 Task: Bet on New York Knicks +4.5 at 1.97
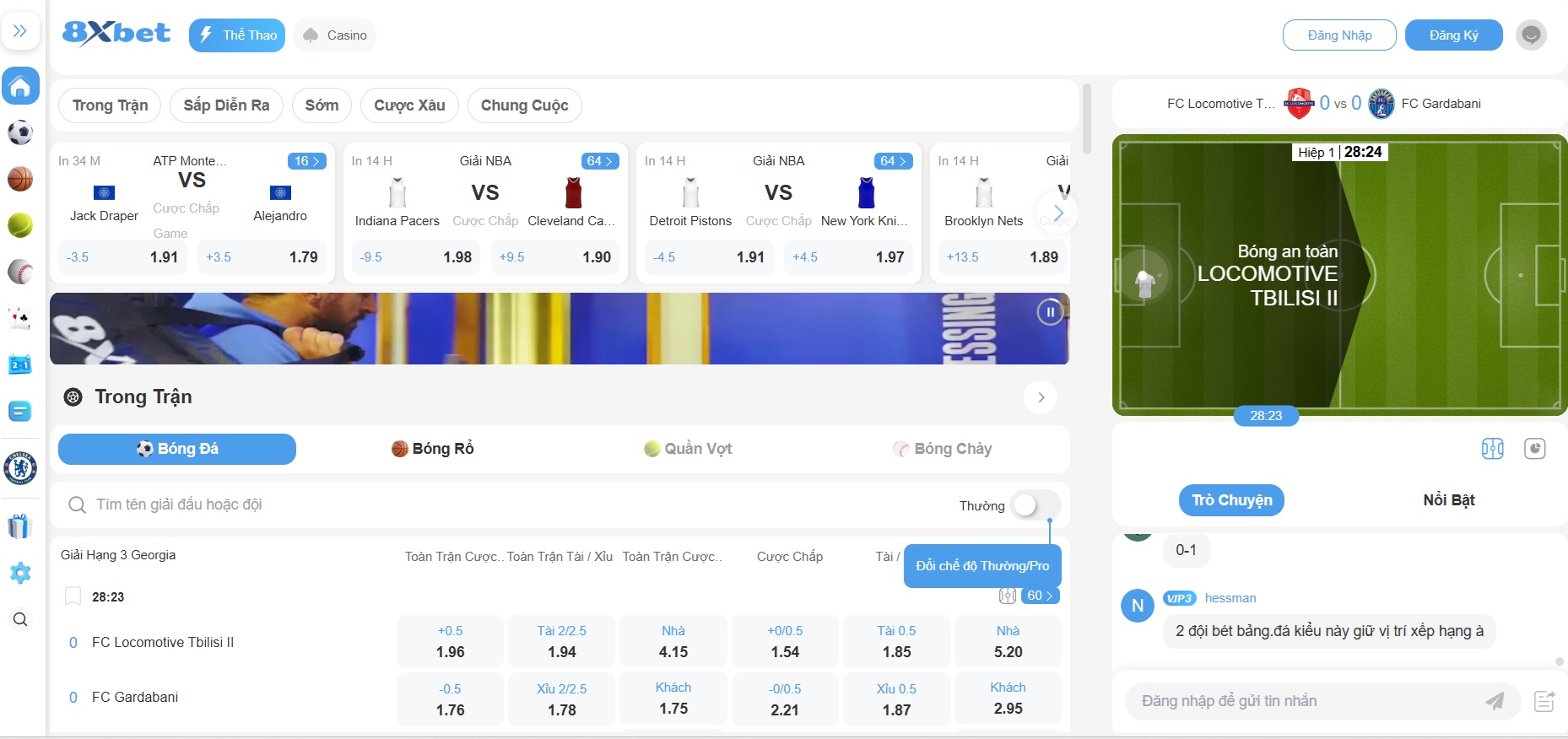[848, 257]
